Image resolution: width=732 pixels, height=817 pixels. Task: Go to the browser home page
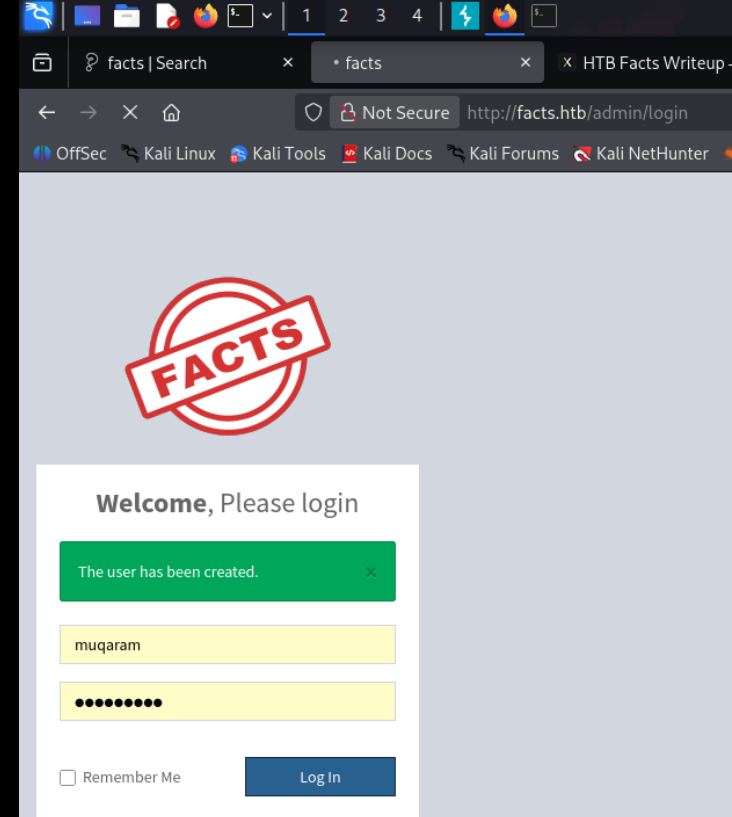coord(171,113)
